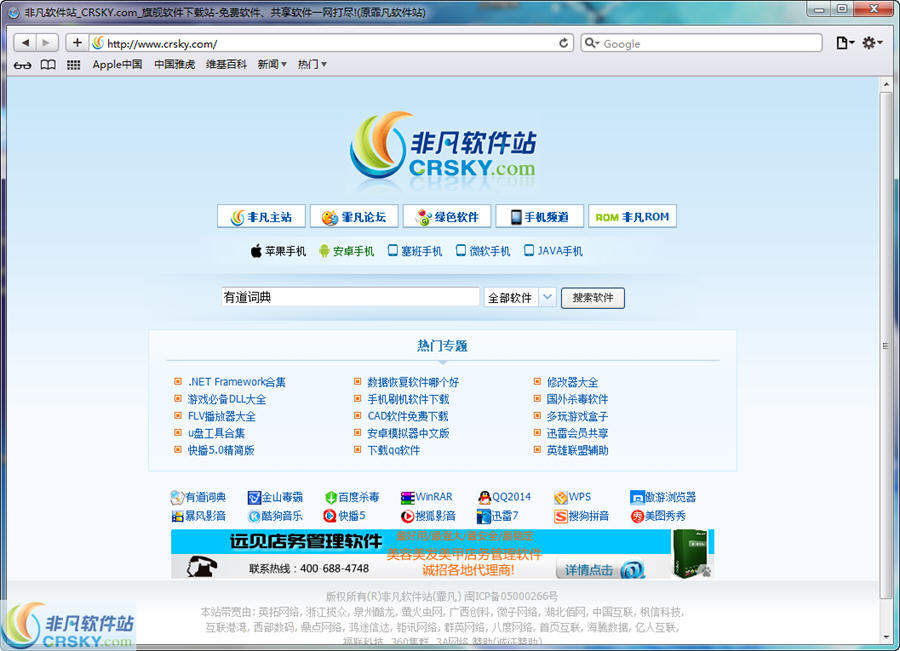Open the 金山毒霸 software icon link

[275, 497]
